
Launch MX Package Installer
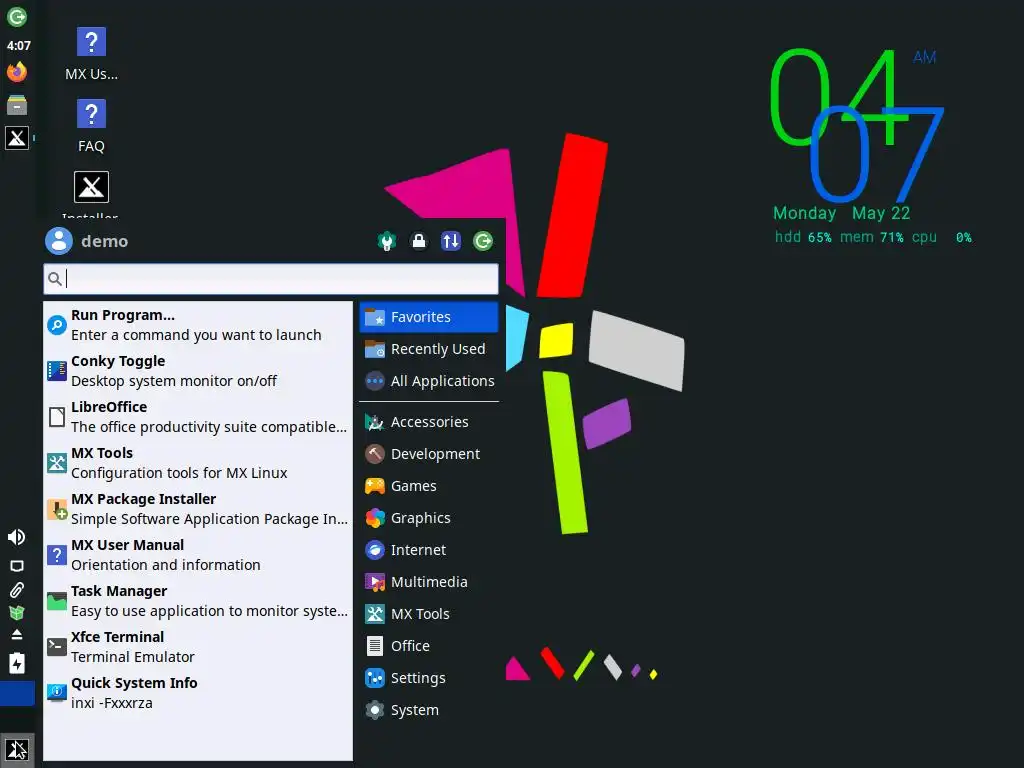point(198,509)
